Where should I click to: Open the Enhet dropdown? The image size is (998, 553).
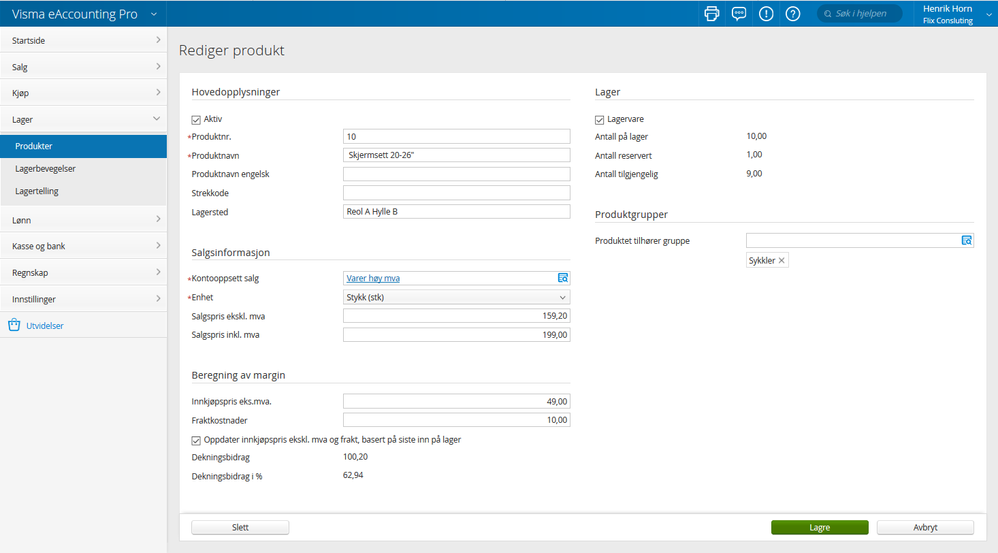456,298
